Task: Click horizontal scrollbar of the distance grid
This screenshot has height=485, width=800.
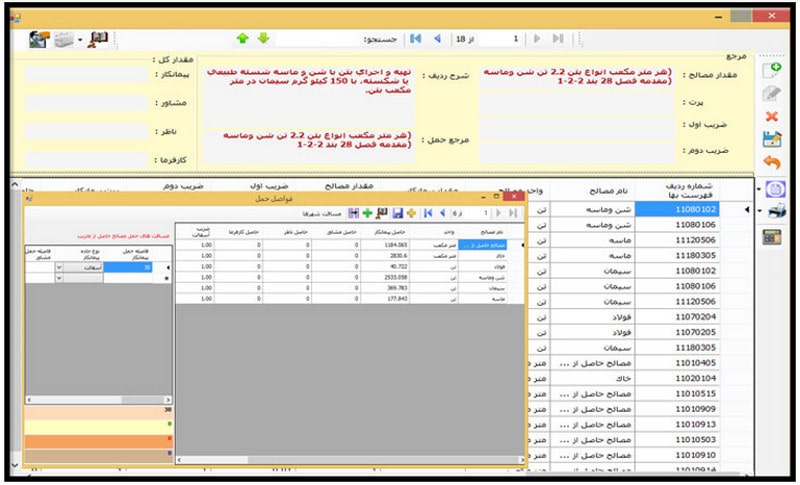Action: [98, 400]
